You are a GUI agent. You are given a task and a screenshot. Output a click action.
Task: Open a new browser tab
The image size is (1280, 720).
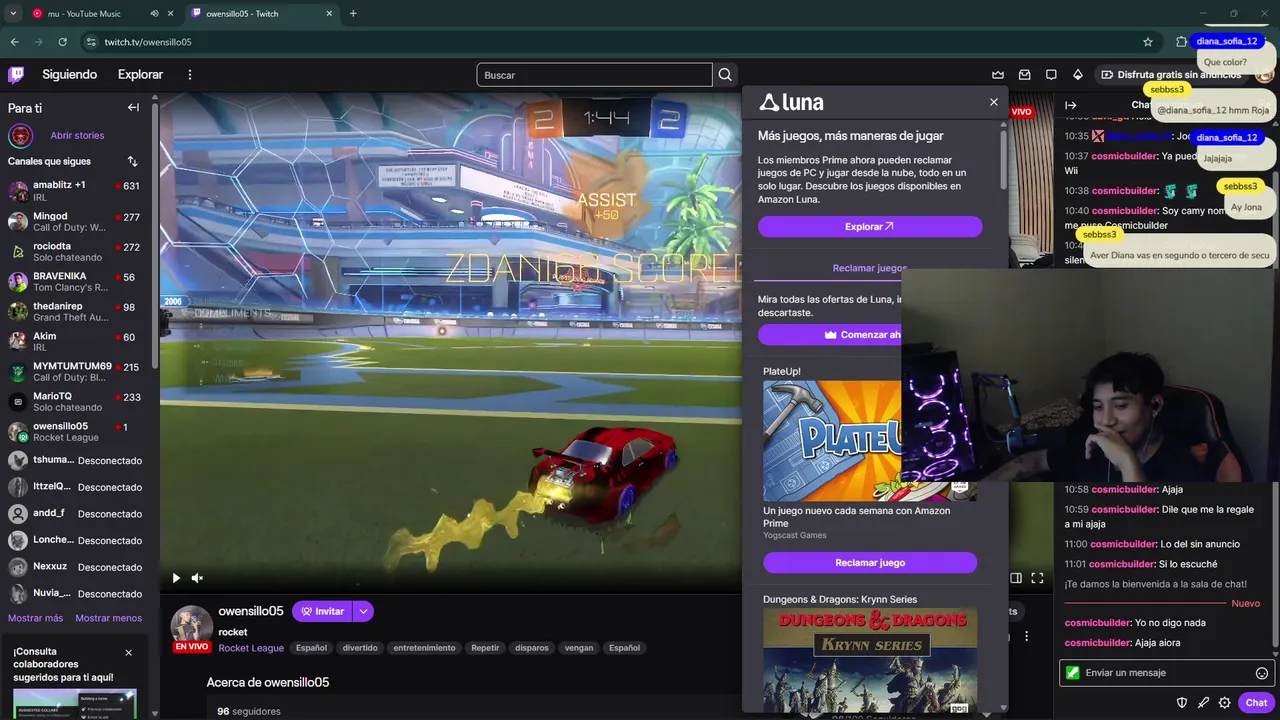tap(353, 14)
